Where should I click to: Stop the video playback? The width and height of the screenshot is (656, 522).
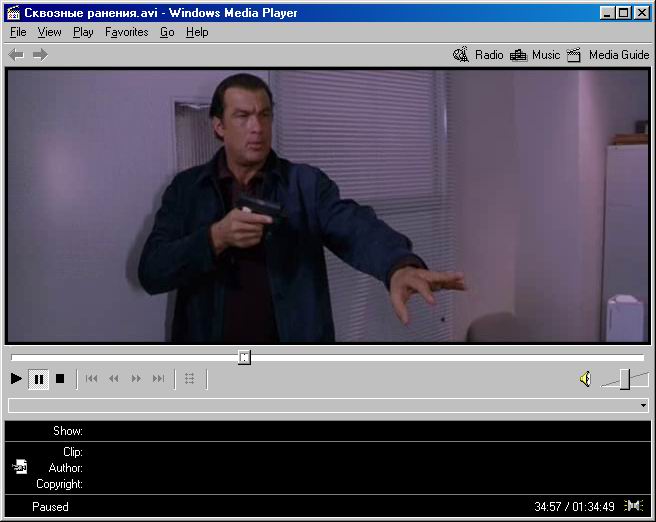point(60,379)
